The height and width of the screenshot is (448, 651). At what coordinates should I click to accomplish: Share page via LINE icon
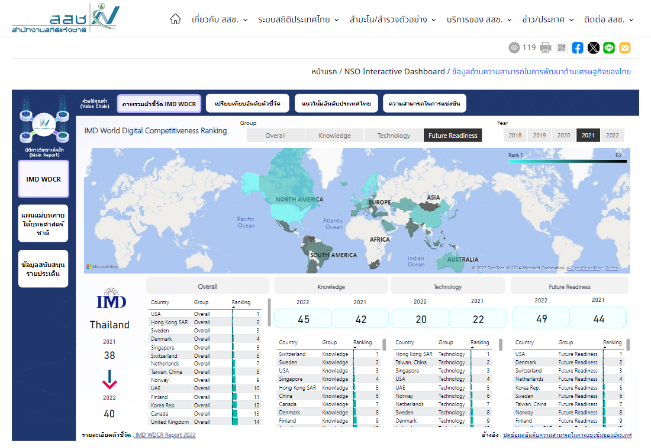pos(609,48)
